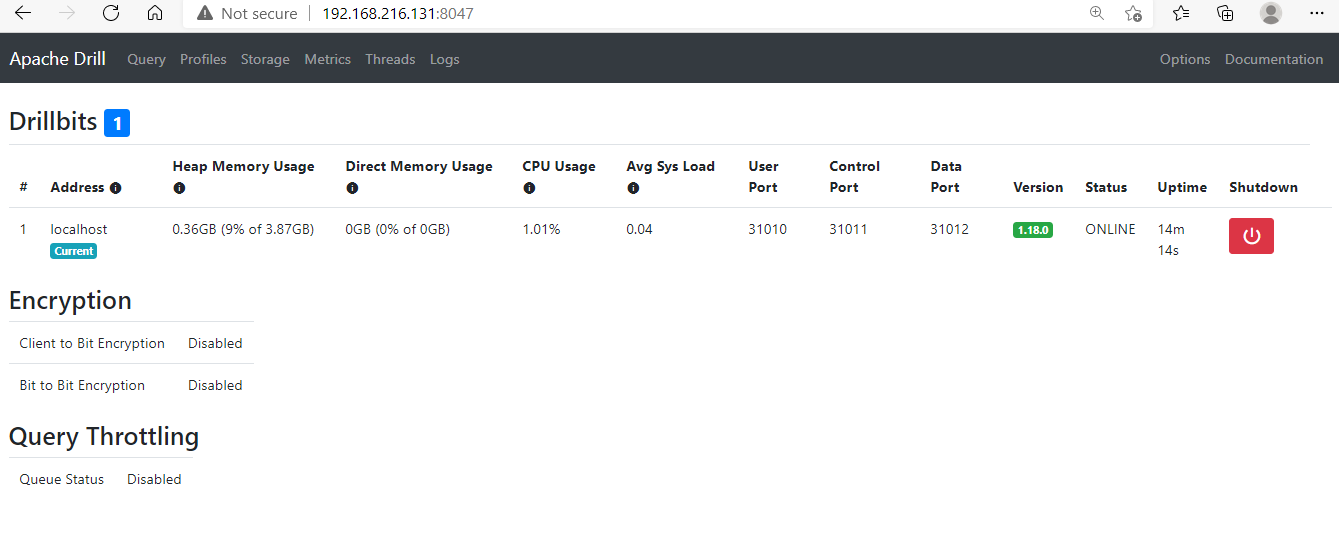Click the Shutdown column header
The width and height of the screenshot is (1339, 544).
pos(1264,187)
